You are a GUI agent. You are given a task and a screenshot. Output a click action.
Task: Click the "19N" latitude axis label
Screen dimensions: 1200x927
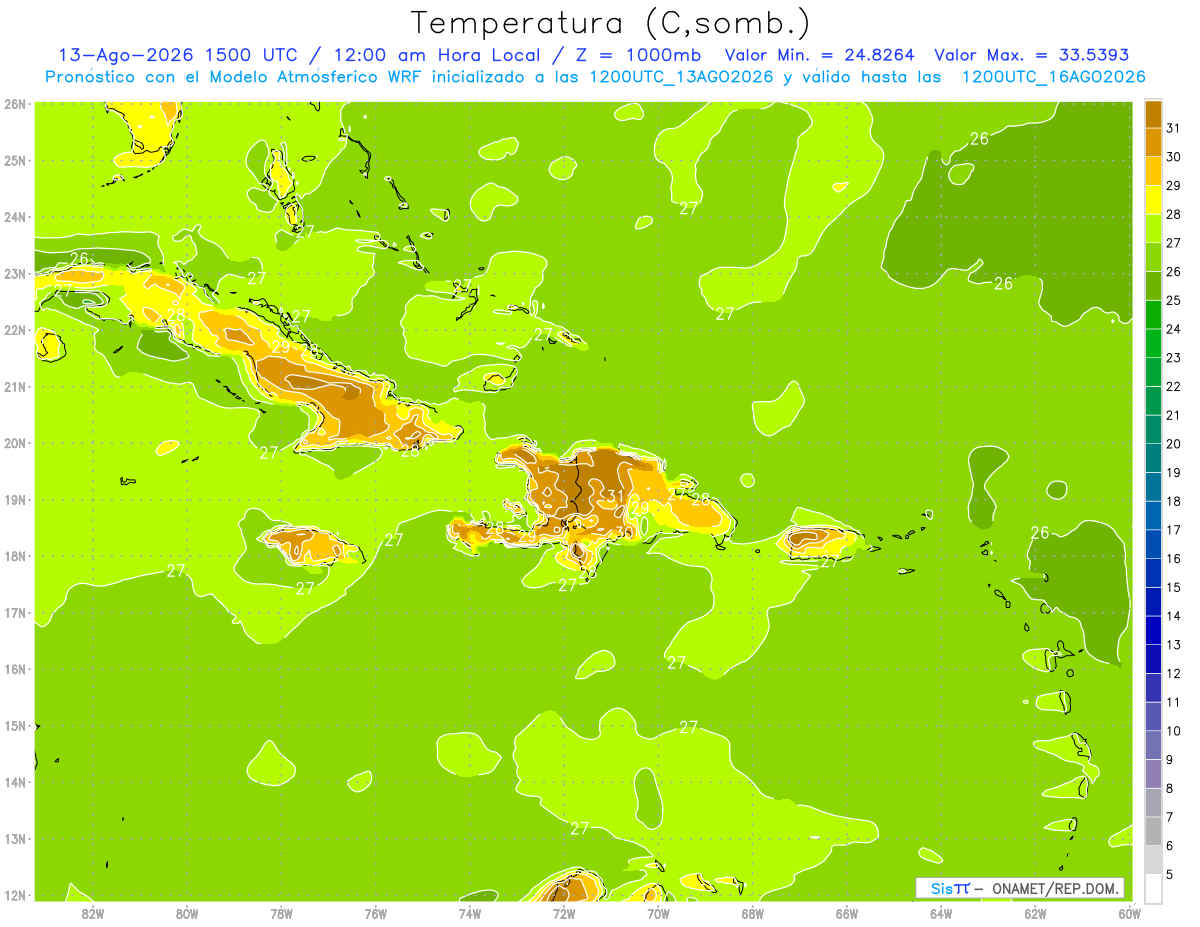click(15, 499)
